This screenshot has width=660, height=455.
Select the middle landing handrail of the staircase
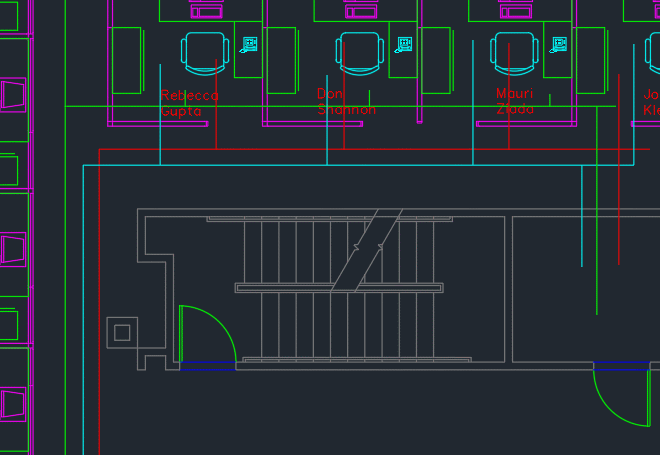pos(339,288)
